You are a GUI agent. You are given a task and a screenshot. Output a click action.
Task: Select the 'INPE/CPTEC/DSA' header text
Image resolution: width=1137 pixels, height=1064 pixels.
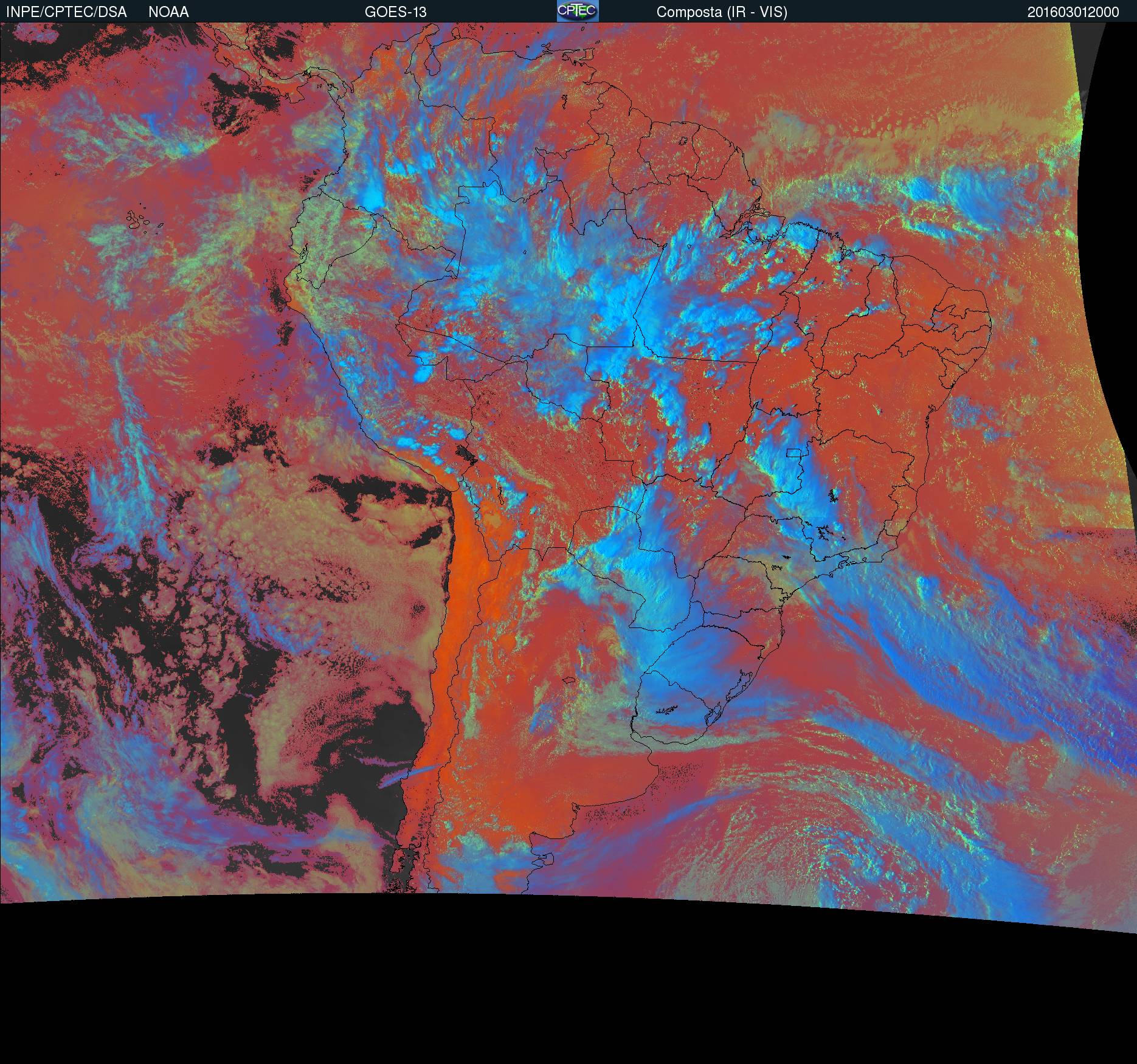(66, 12)
